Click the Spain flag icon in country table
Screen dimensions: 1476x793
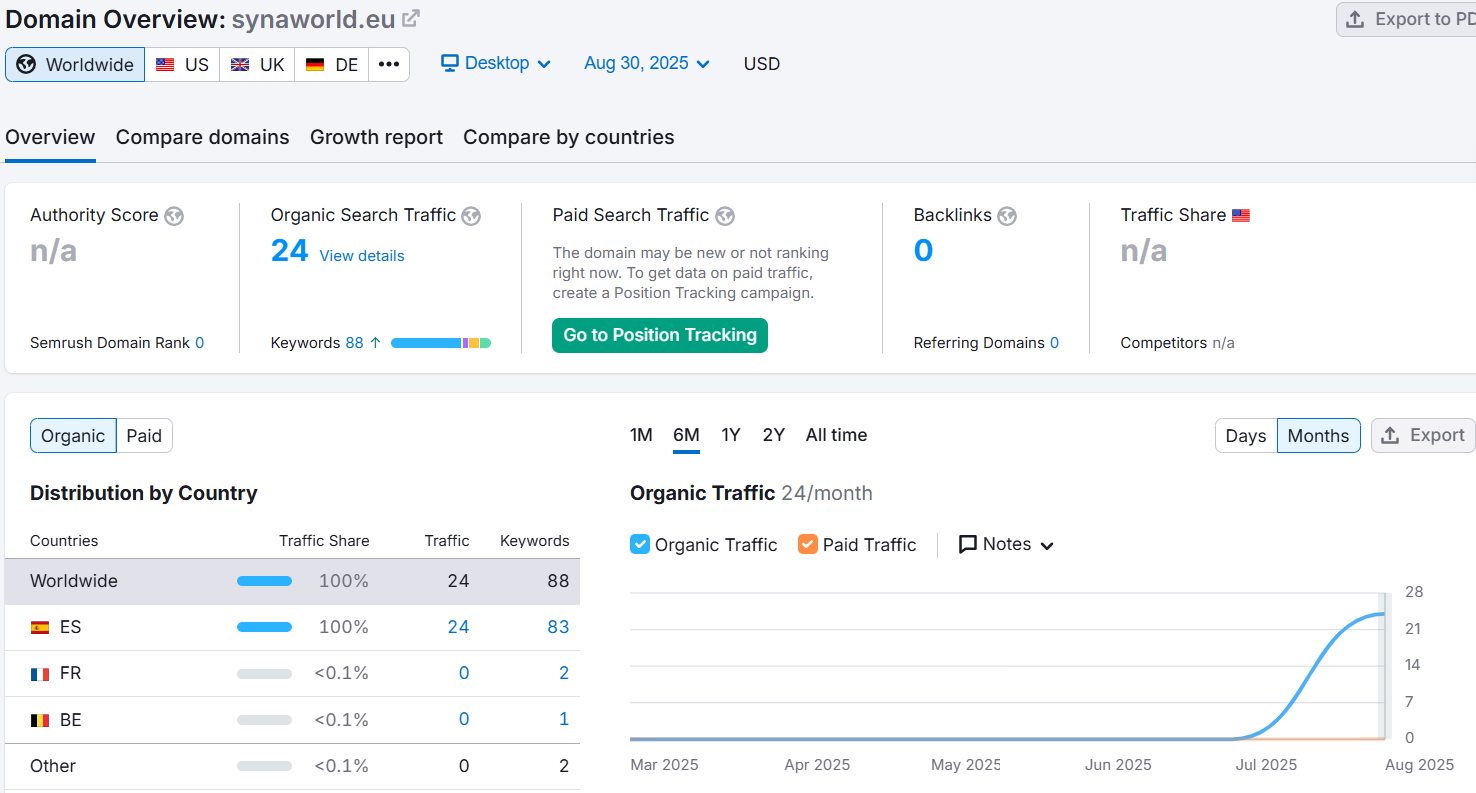coord(40,628)
